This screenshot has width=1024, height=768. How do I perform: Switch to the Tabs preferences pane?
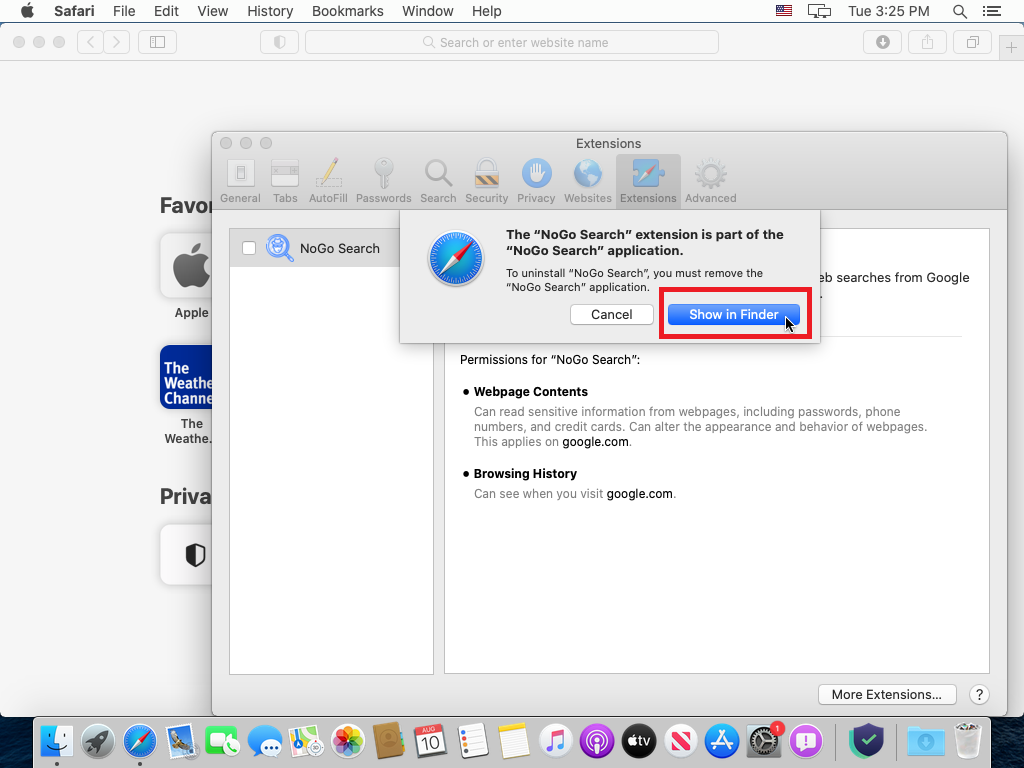tap(285, 181)
